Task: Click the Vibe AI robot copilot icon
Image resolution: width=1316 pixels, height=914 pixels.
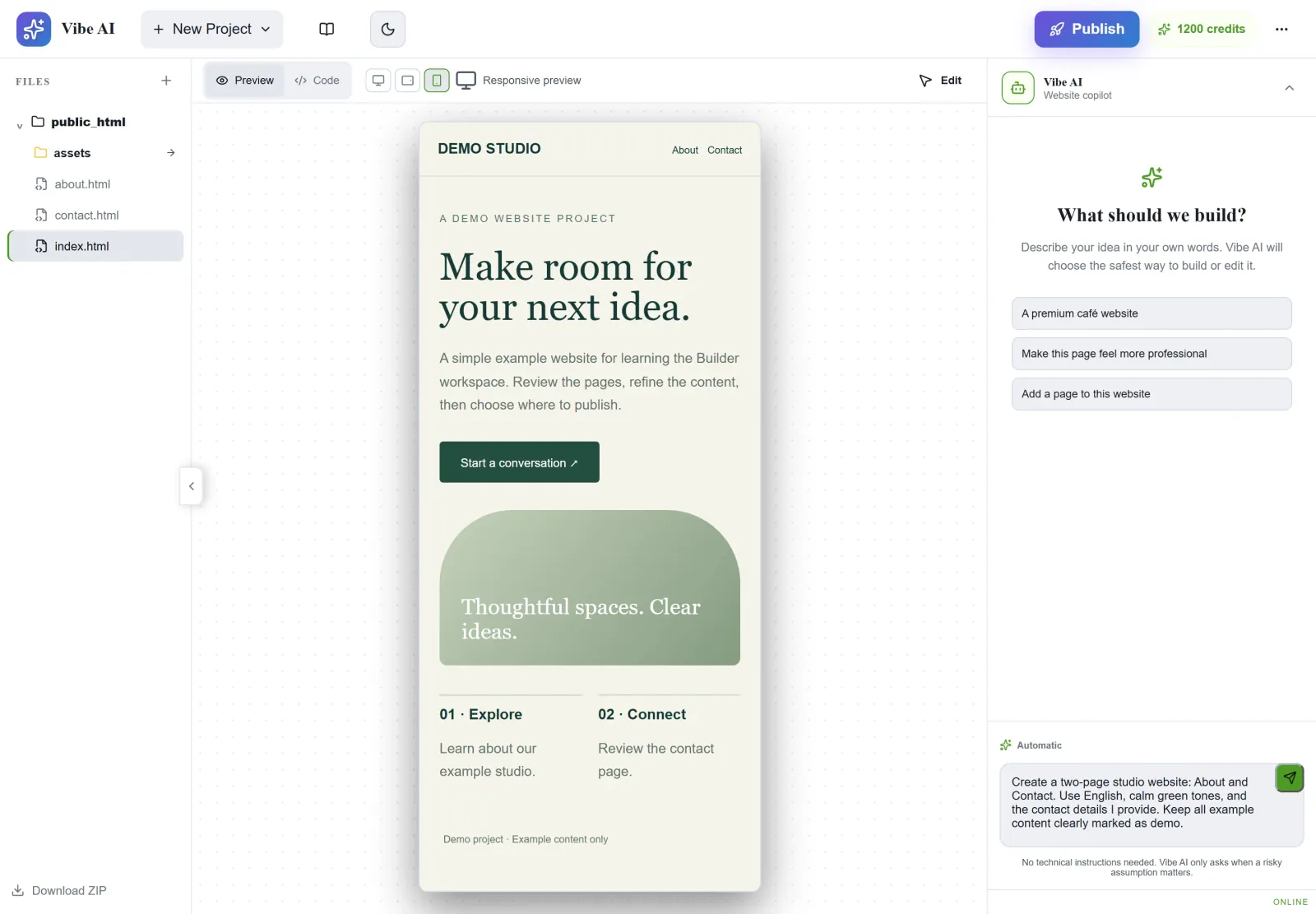Action: pyautogui.click(x=1018, y=88)
